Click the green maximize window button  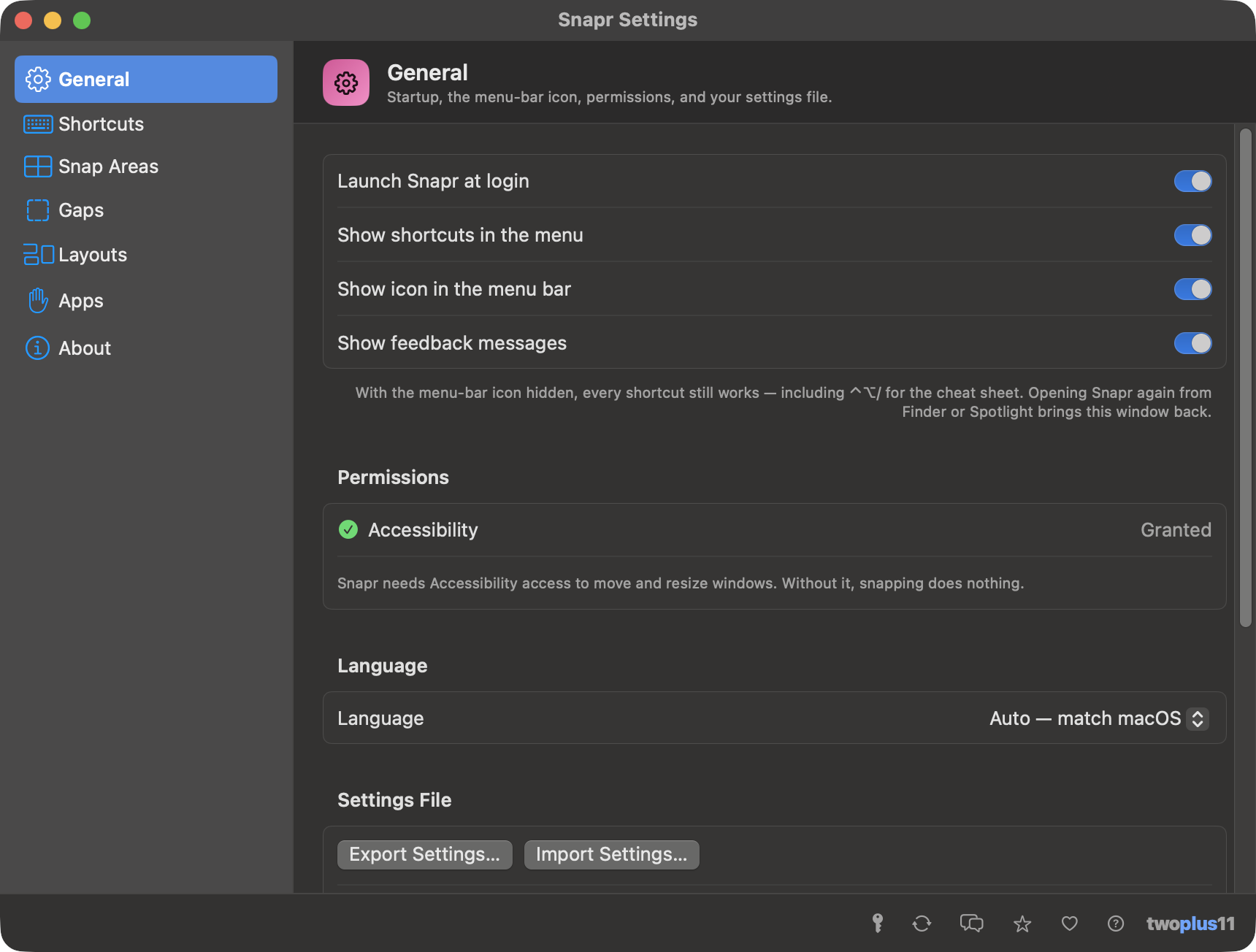[x=82, y=20]
